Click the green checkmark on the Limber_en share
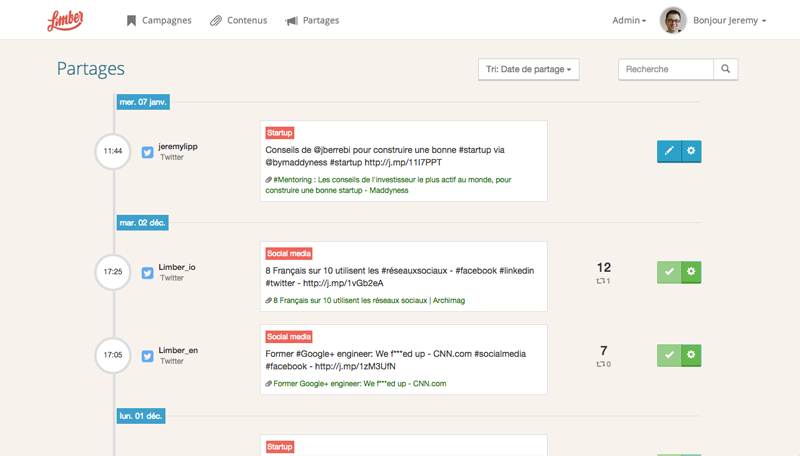 click(669, 355)
